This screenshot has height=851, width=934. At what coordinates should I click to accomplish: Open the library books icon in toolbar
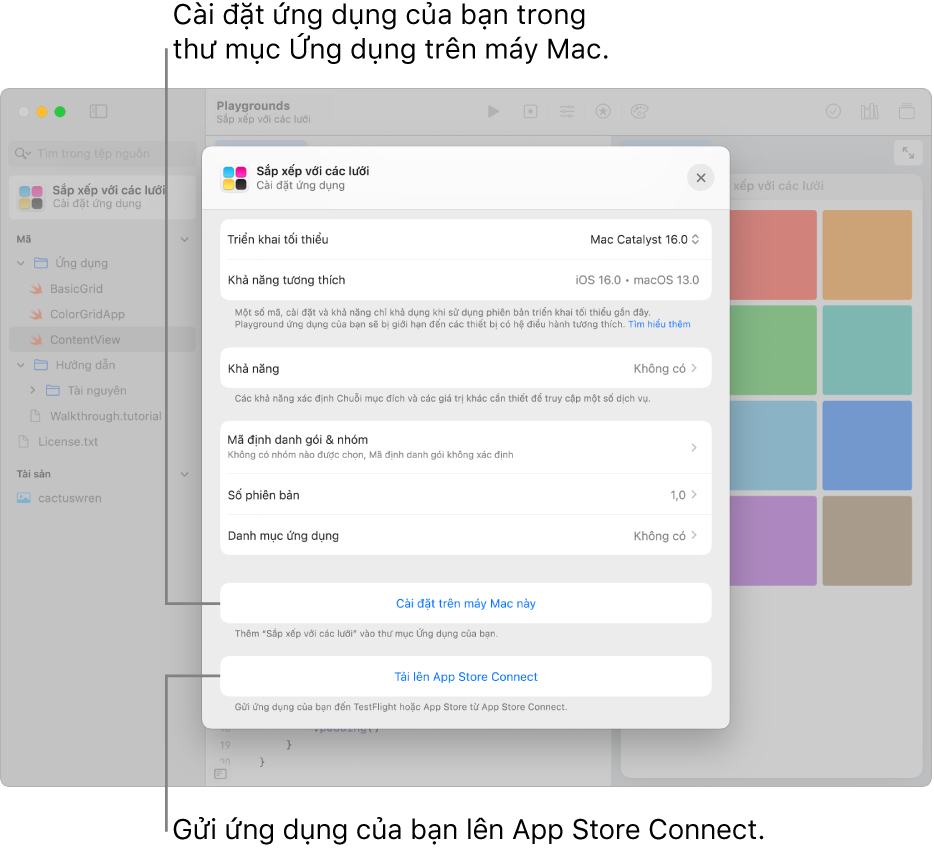pos(870,111)
